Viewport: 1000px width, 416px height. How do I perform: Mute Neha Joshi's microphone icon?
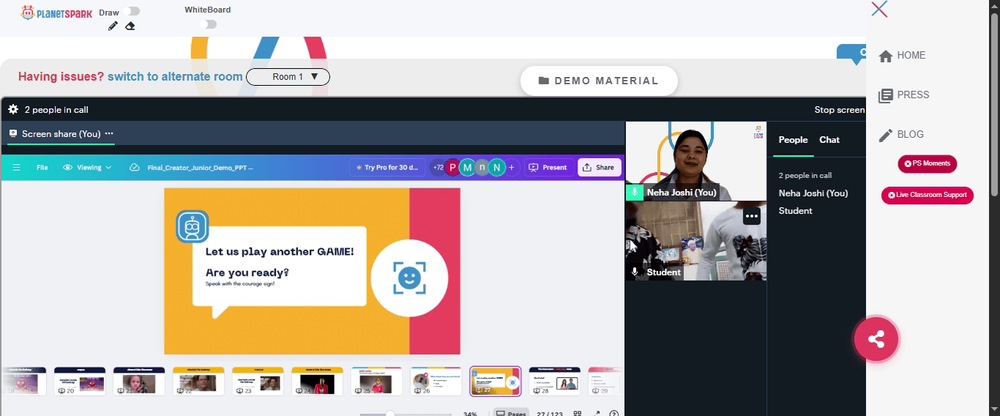(634, 192)
